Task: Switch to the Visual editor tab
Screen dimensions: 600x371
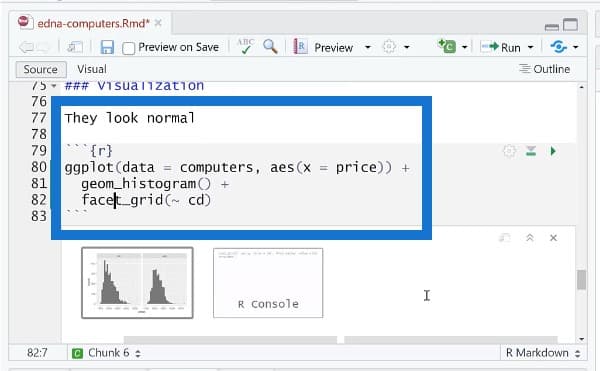Action: (x=92, y=69)
